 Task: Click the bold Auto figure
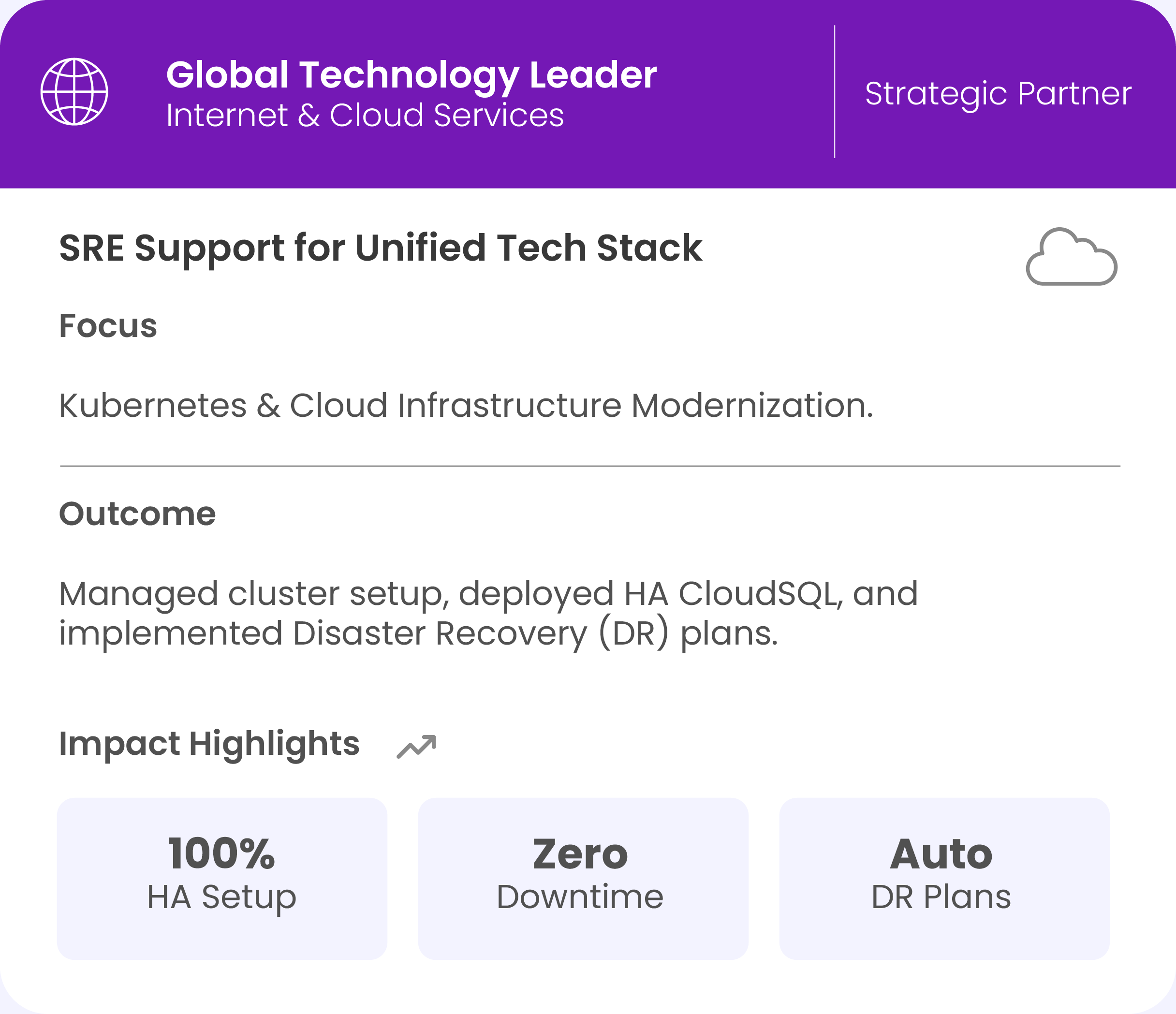941,853
